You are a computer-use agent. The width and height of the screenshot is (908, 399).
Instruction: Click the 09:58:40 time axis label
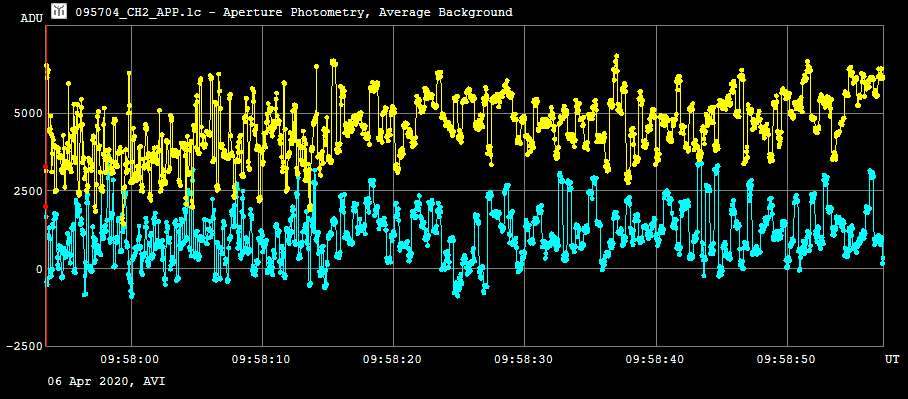pyautogui.click(x=655, y=359)
